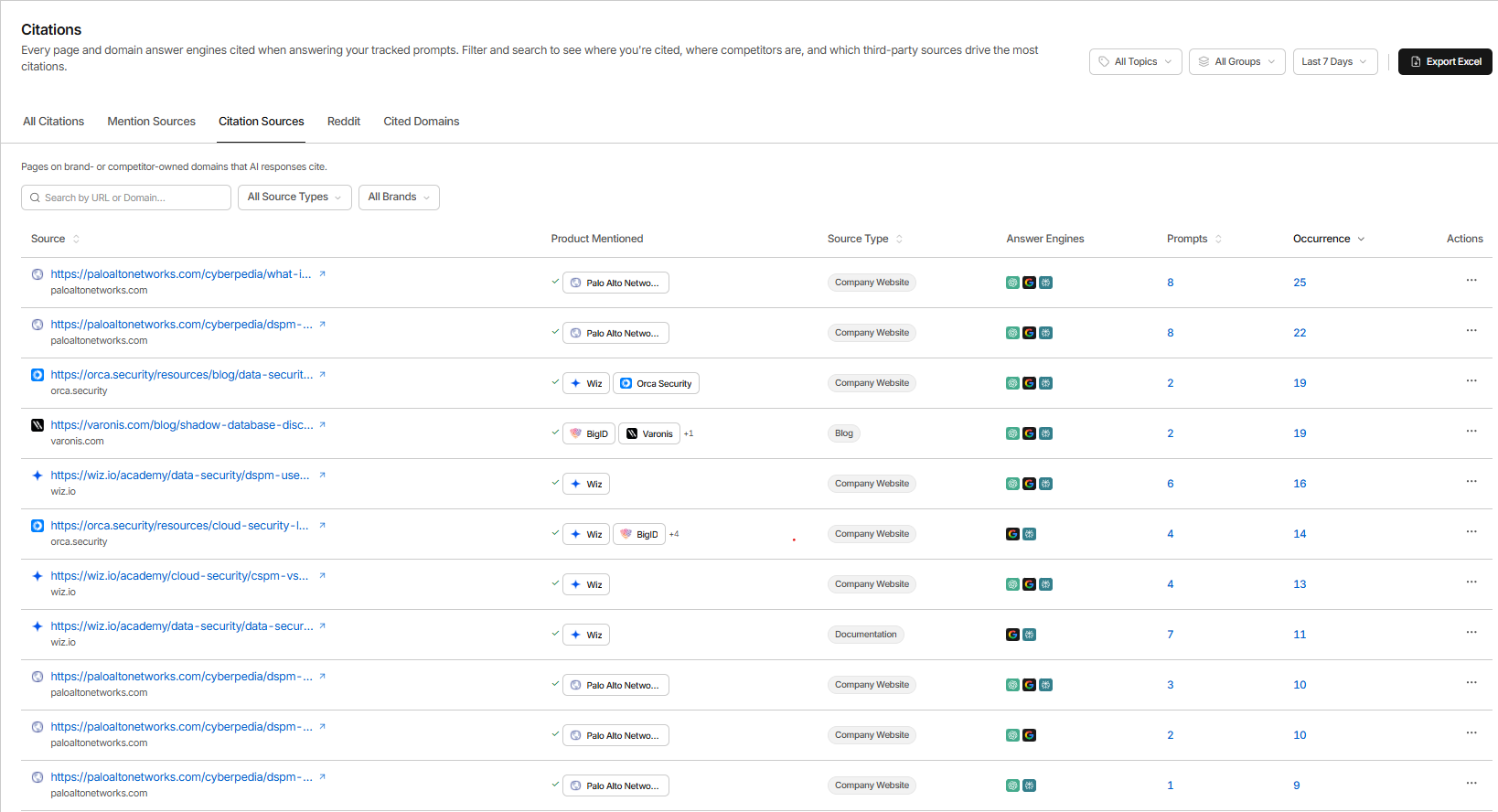The width and height of the screenshot is (1498, 812).
Task: Expand product chevron in first paloaltonetworks row
Action: click(555, 282)
